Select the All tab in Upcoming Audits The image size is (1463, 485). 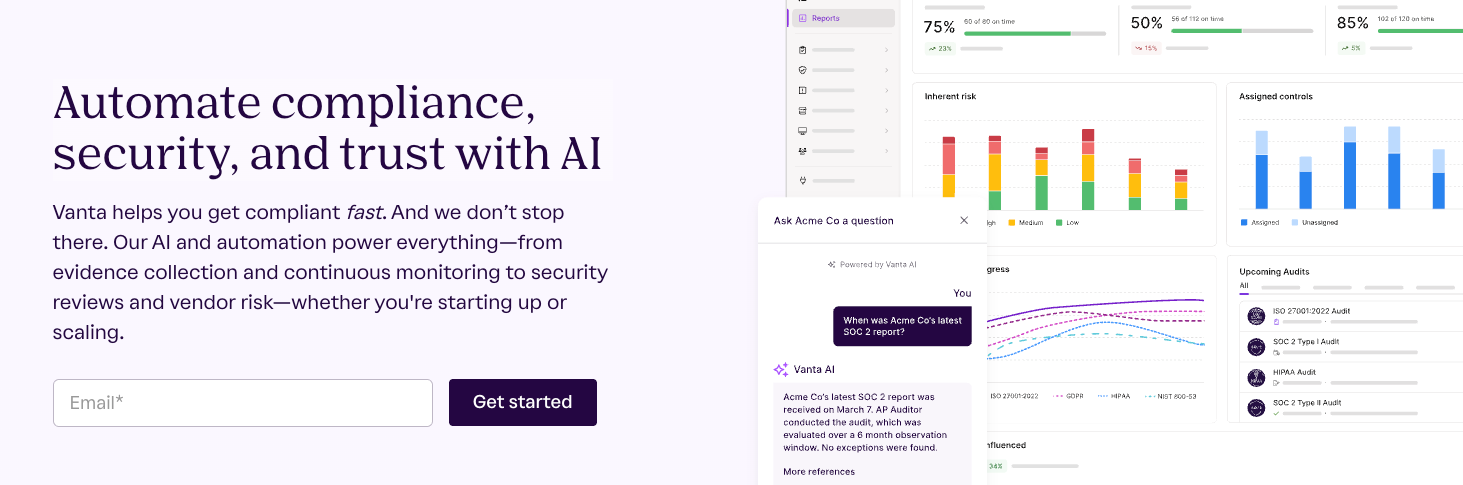coord(1244,286)
